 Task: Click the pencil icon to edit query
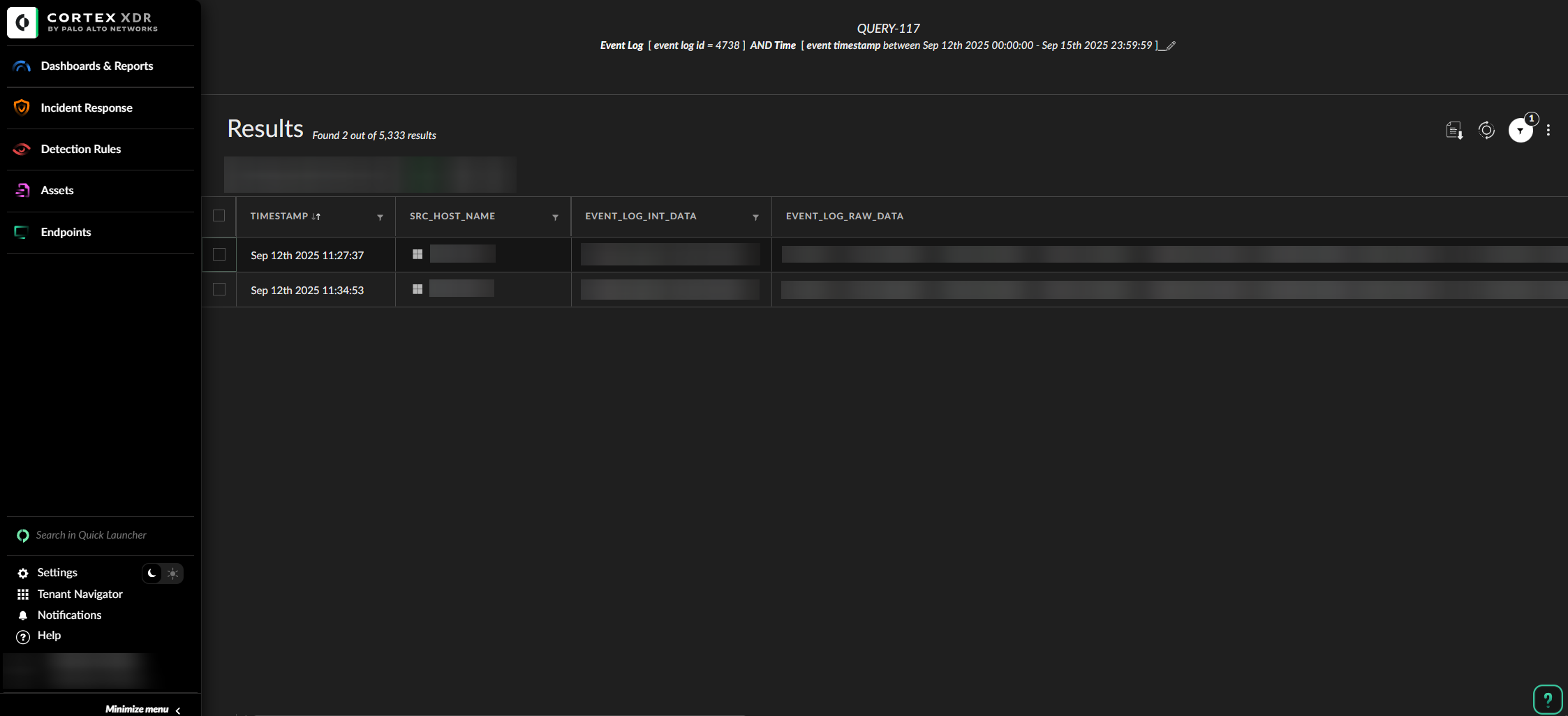(x=1171, y=46)
